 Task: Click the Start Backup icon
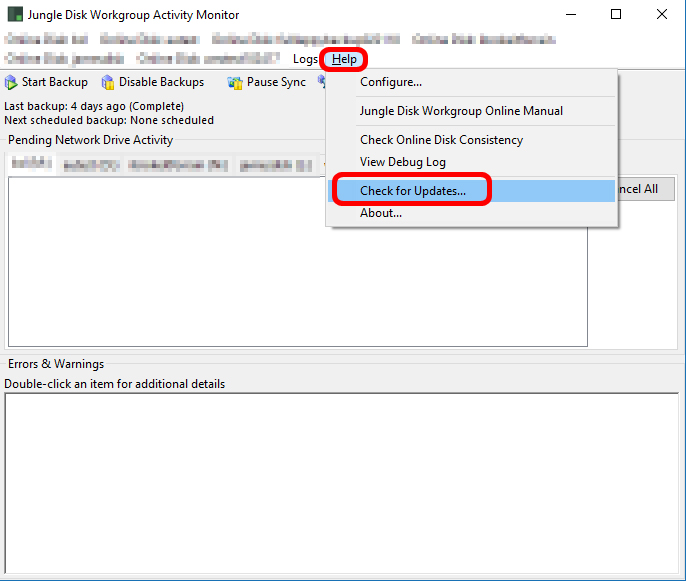(11, 82)
